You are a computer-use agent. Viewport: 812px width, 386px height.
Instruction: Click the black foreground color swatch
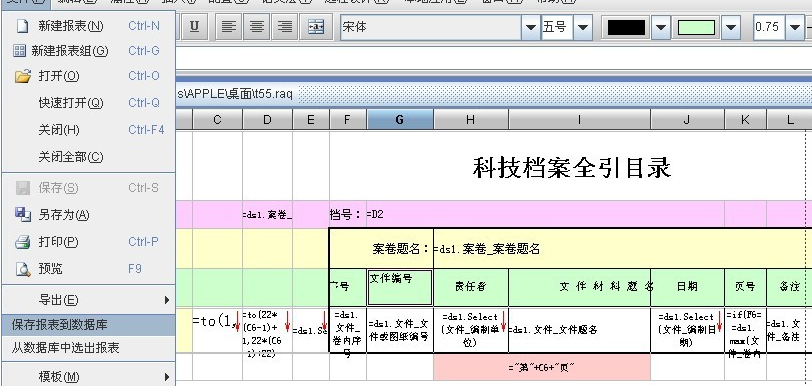626,27
